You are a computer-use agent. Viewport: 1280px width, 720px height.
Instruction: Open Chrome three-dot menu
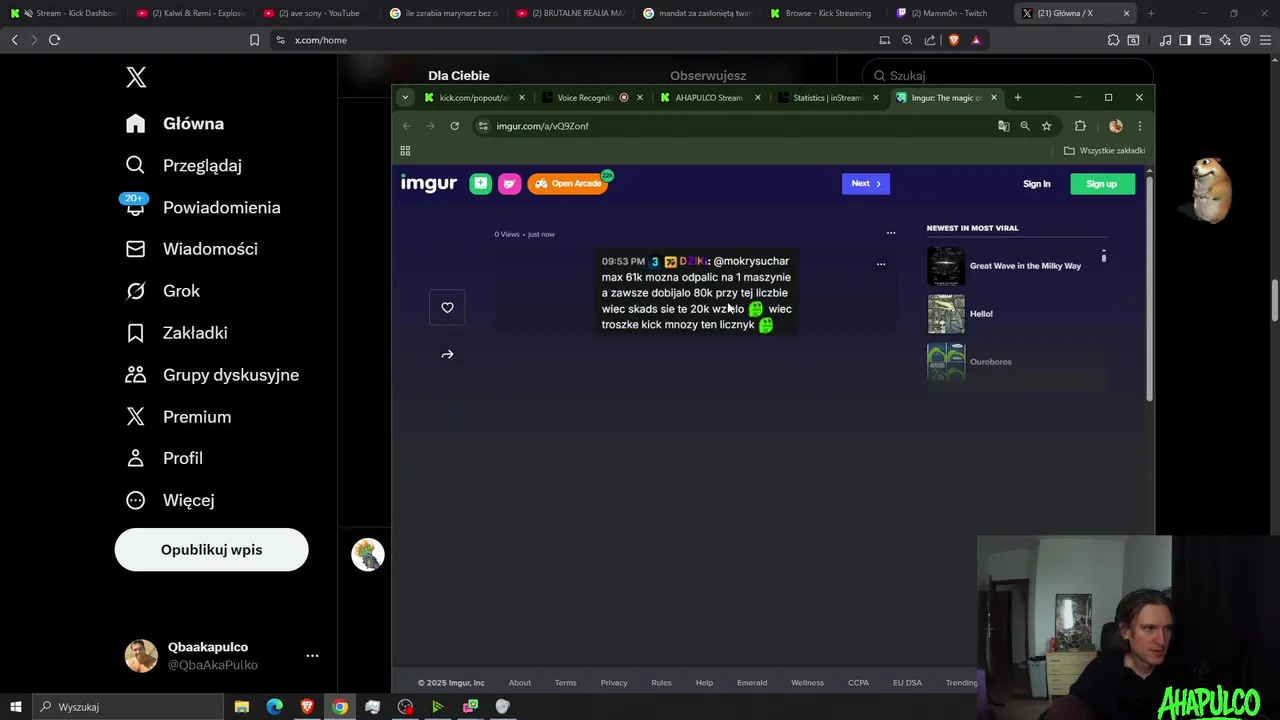[1139, 126]
